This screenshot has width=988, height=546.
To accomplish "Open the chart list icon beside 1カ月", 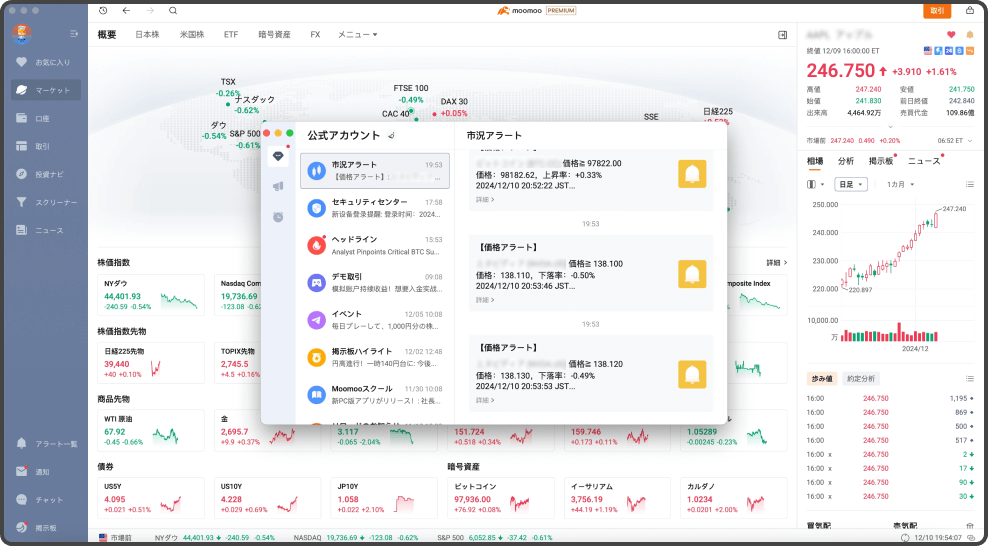I will [970, 185].
